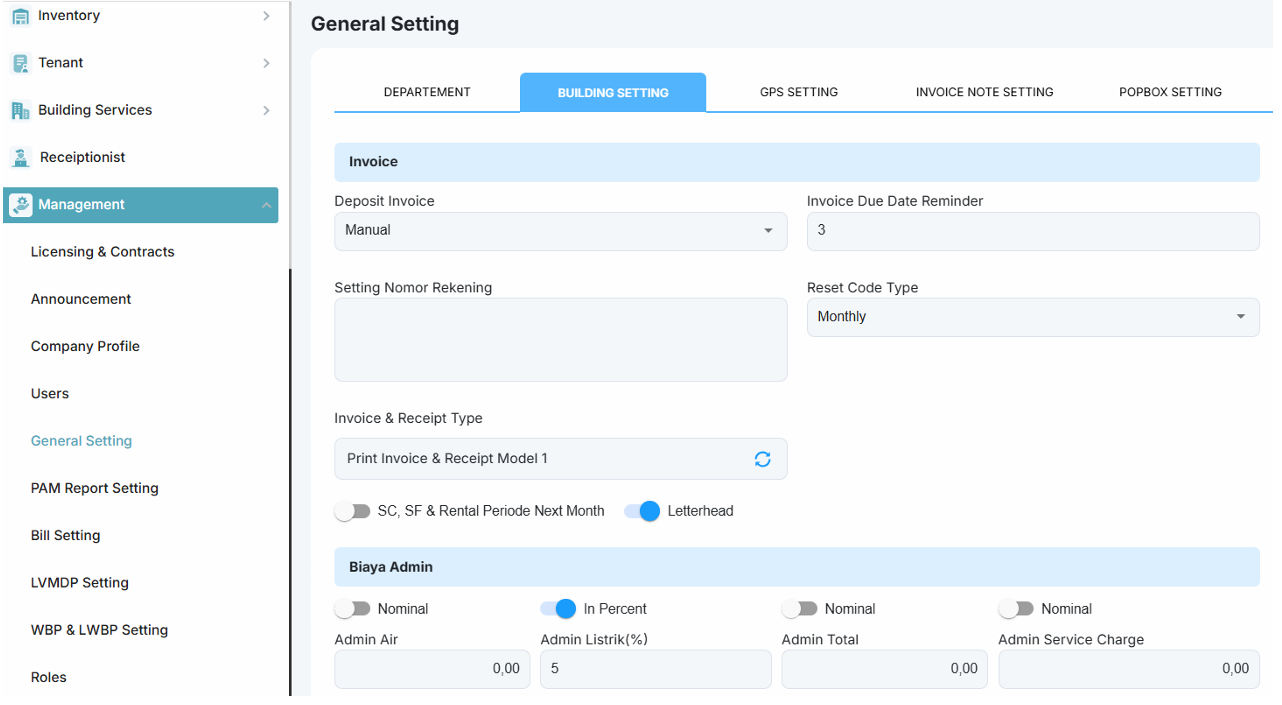Go to Licensing & Contracts
The width and height of the screenshot is (1282, 705).
(103, 252)
